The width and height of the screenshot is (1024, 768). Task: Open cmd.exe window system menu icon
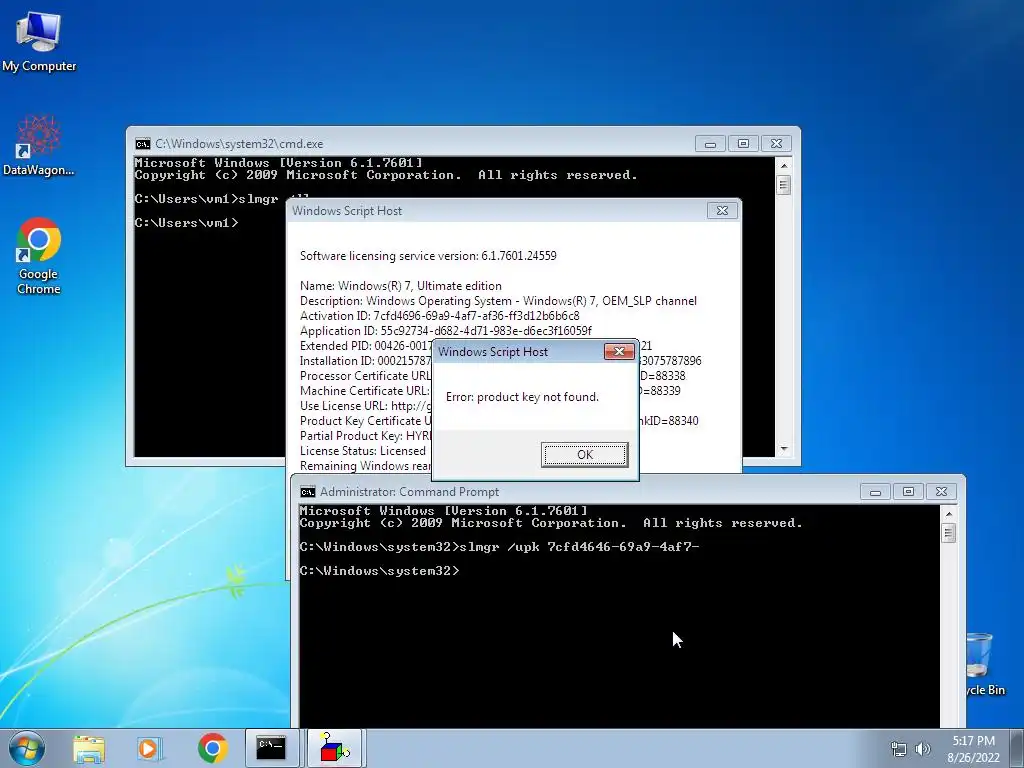[142, 144]
